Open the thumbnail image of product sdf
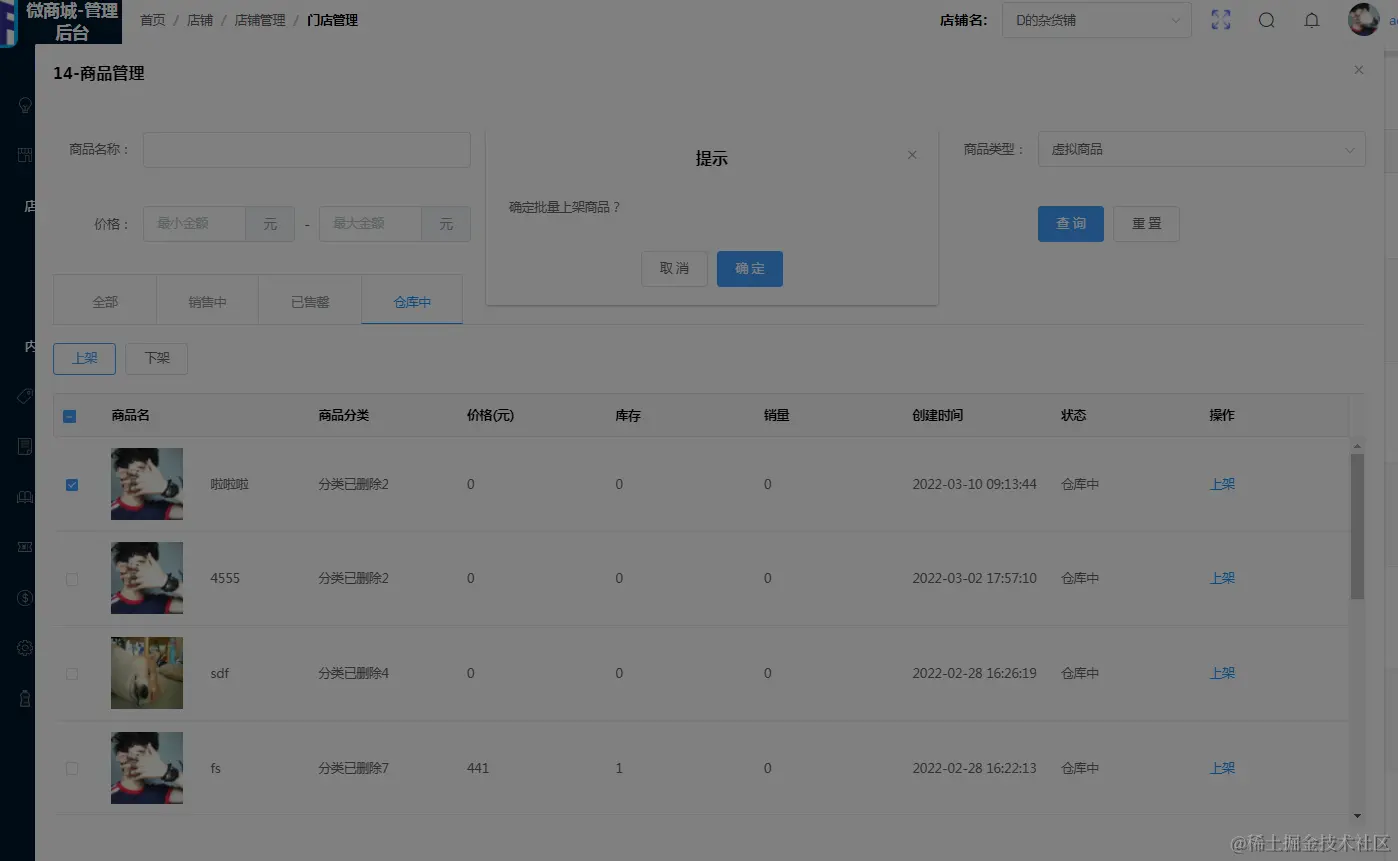This screenshot has height=861, width=1398. tap(147, 673)
